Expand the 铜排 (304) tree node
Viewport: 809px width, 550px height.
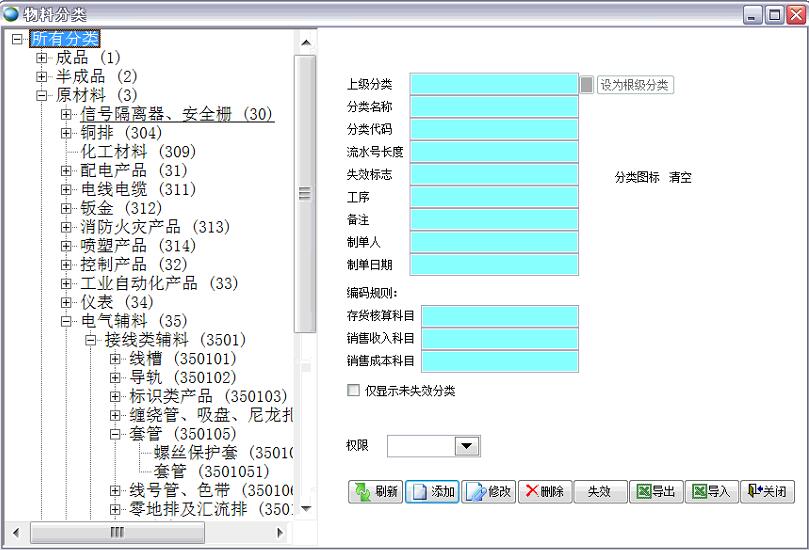click(67, 133)
